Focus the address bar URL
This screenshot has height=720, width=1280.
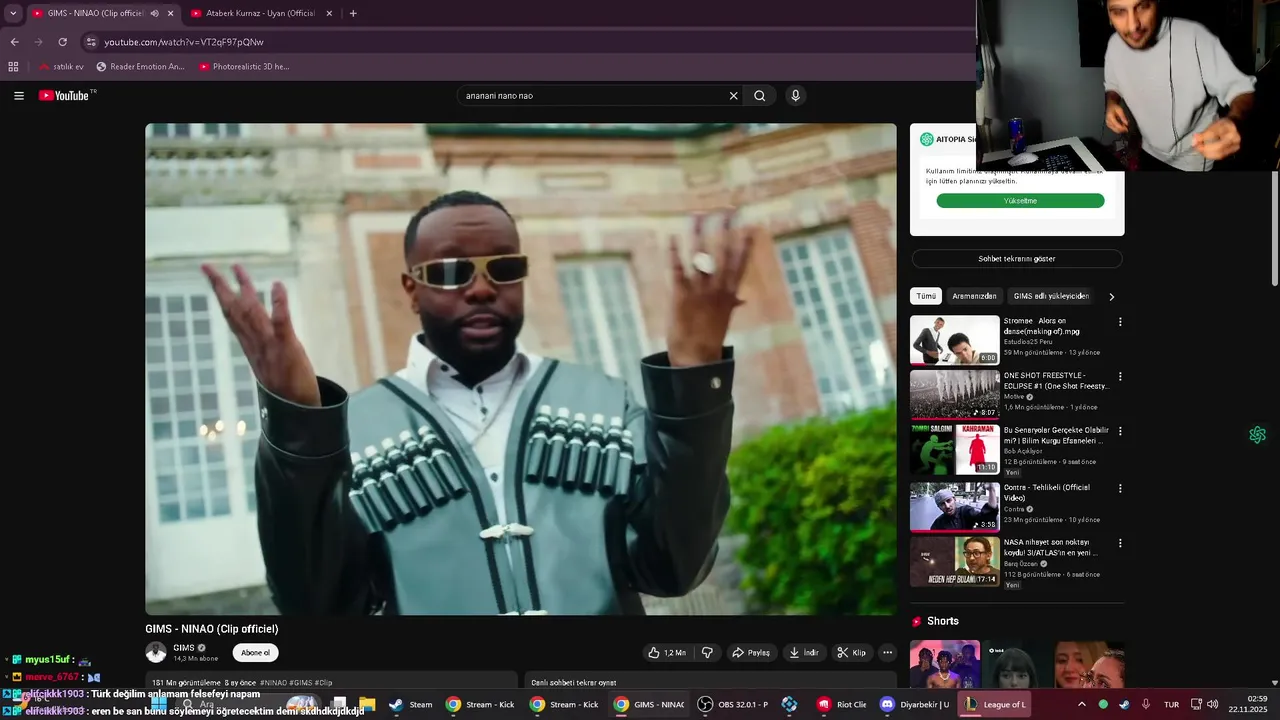(184, 42)
